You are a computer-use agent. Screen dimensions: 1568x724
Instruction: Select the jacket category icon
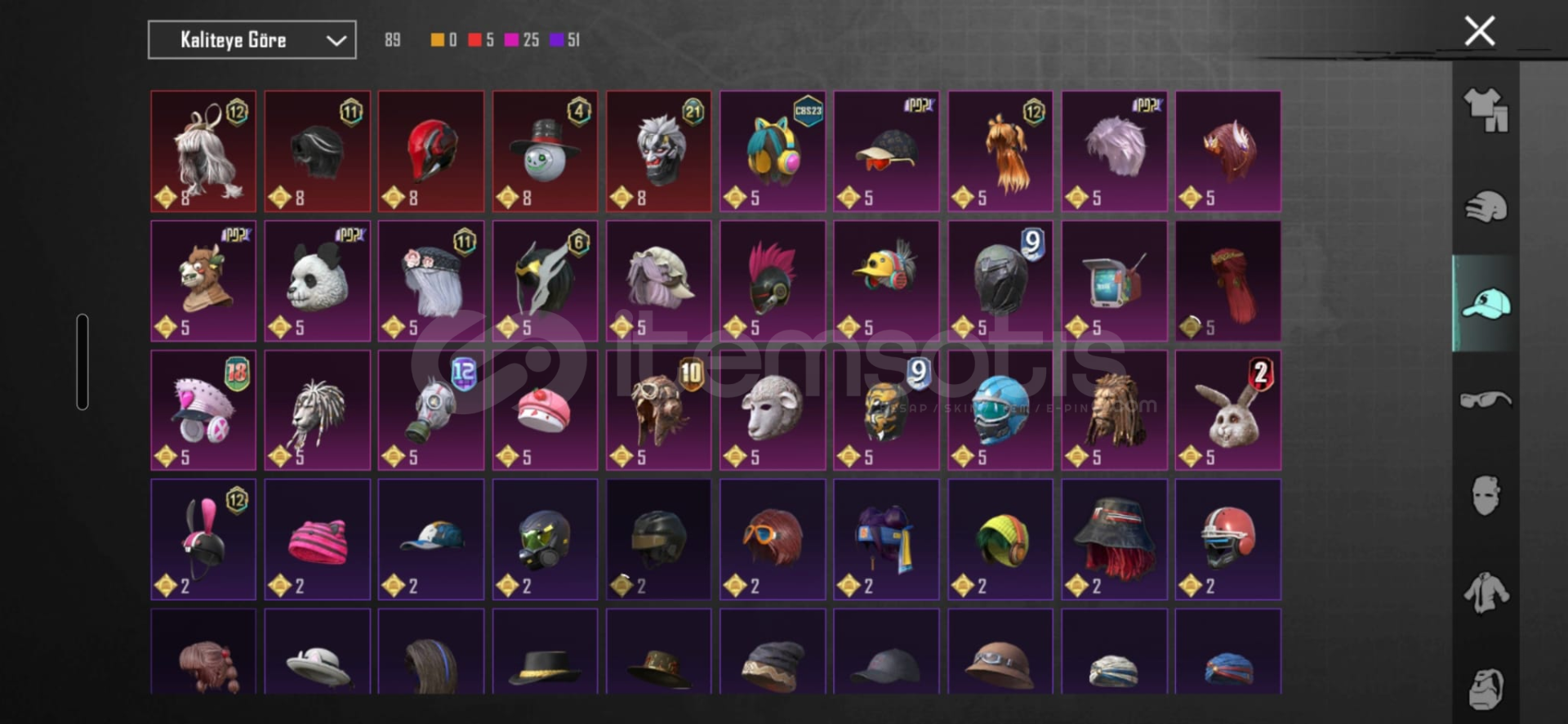[1486, 592]
